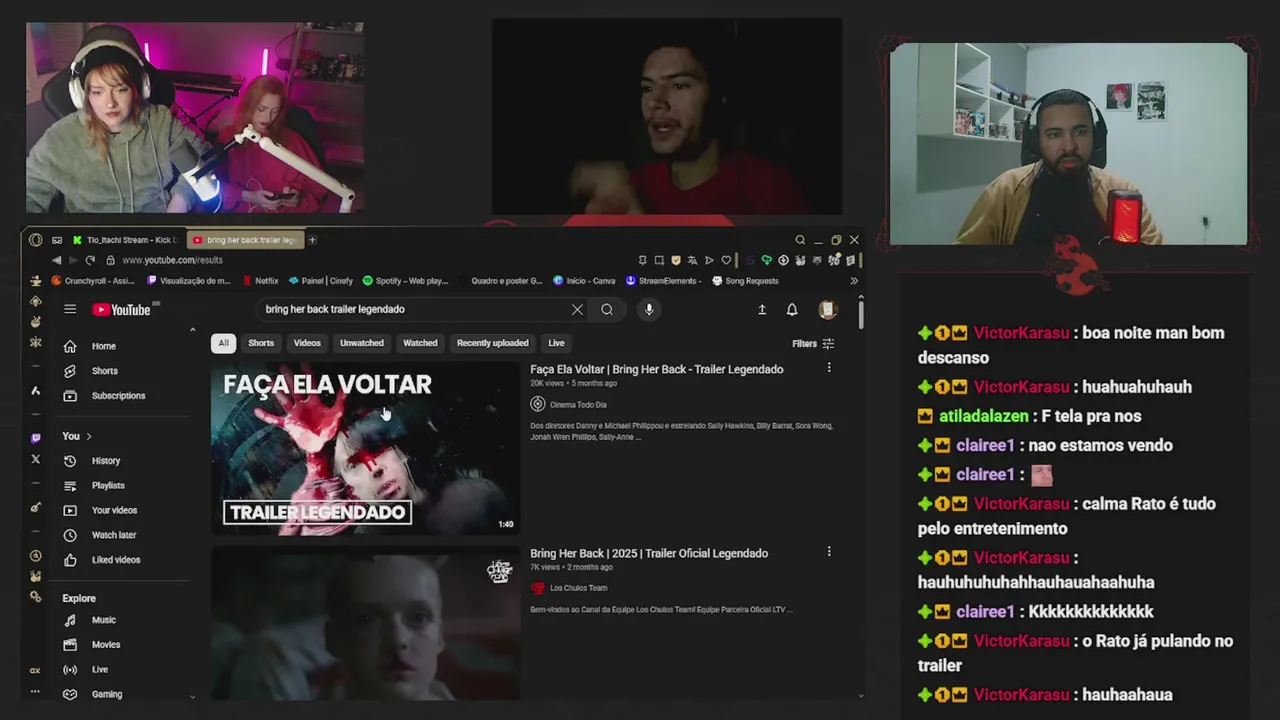Open Crunchyroll bookmark
The image size is (1280, 720).
93,281
